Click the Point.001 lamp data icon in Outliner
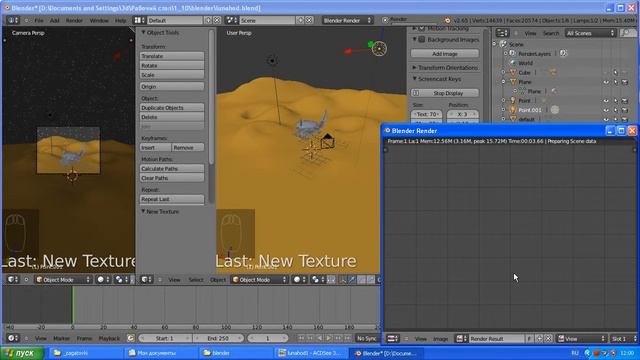 coord(555,110)
